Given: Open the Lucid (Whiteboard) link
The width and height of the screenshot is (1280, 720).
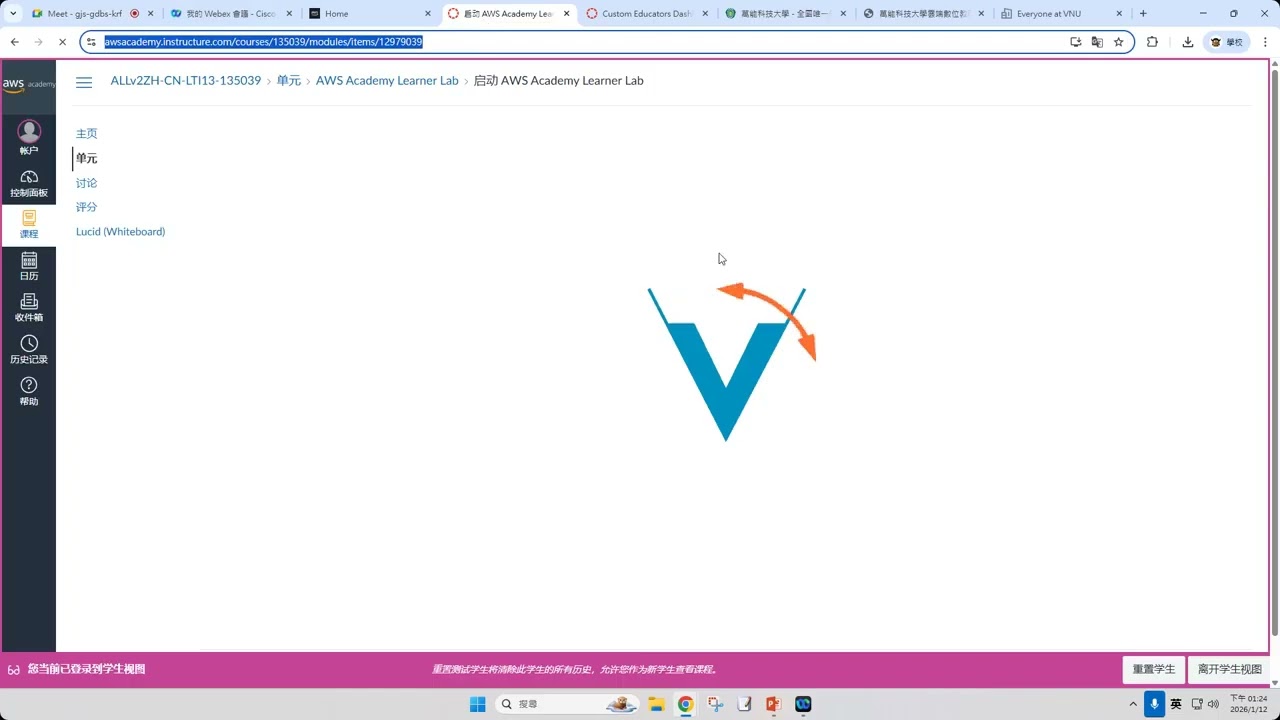Looking at the screenshot, I should point(121,232).
